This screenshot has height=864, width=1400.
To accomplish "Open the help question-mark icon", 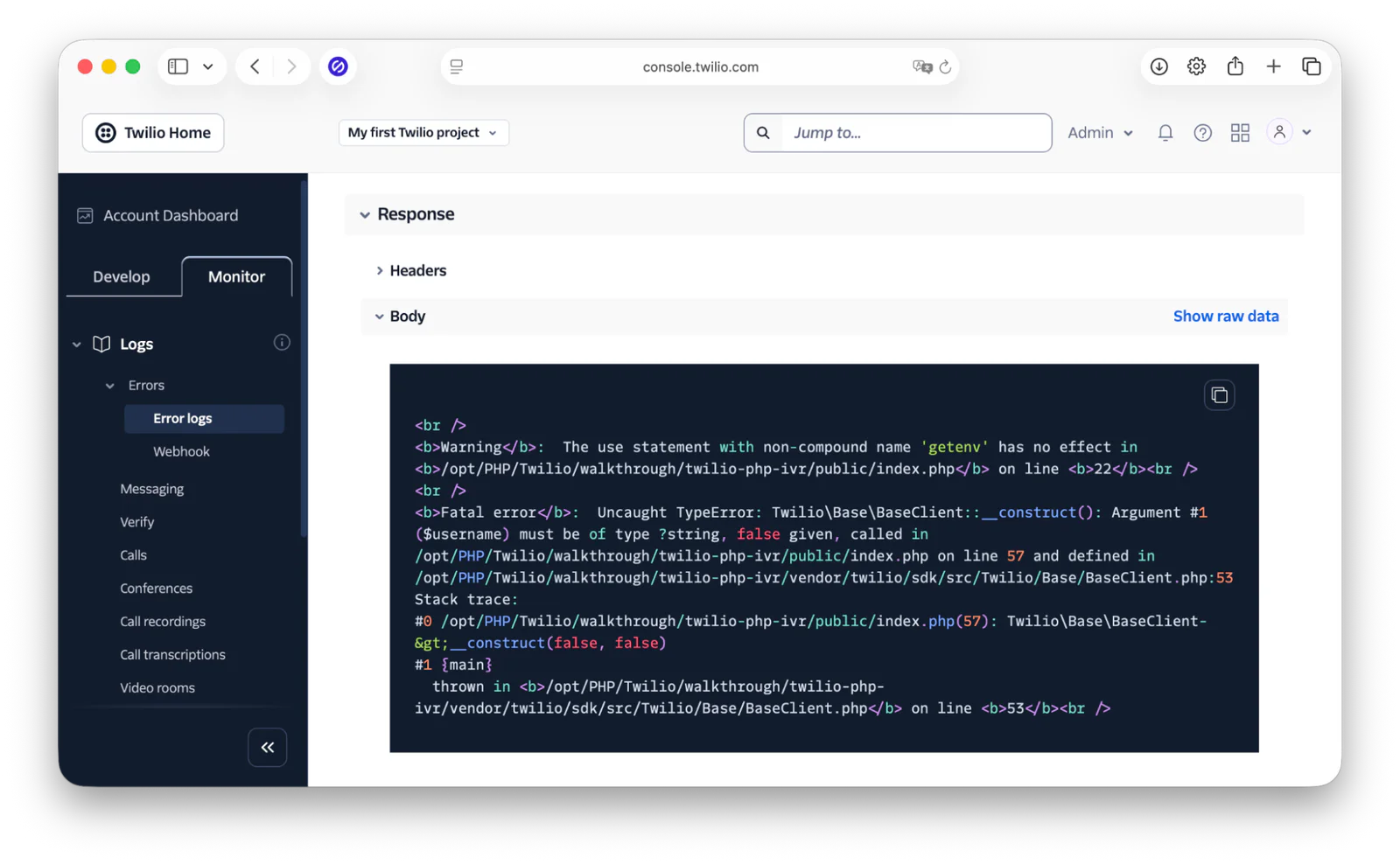I will (1202, 132).
